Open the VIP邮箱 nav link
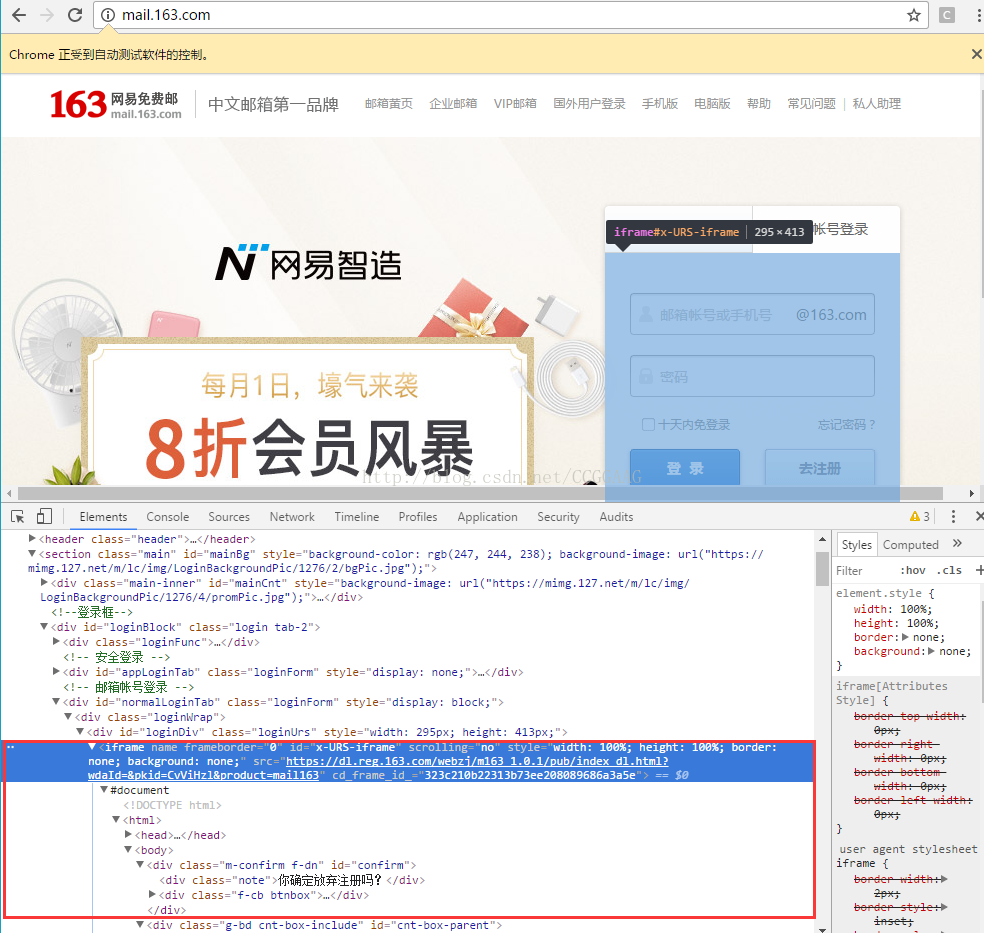The image size is (984, 933). pyautogui.click(x=515, y=104)
